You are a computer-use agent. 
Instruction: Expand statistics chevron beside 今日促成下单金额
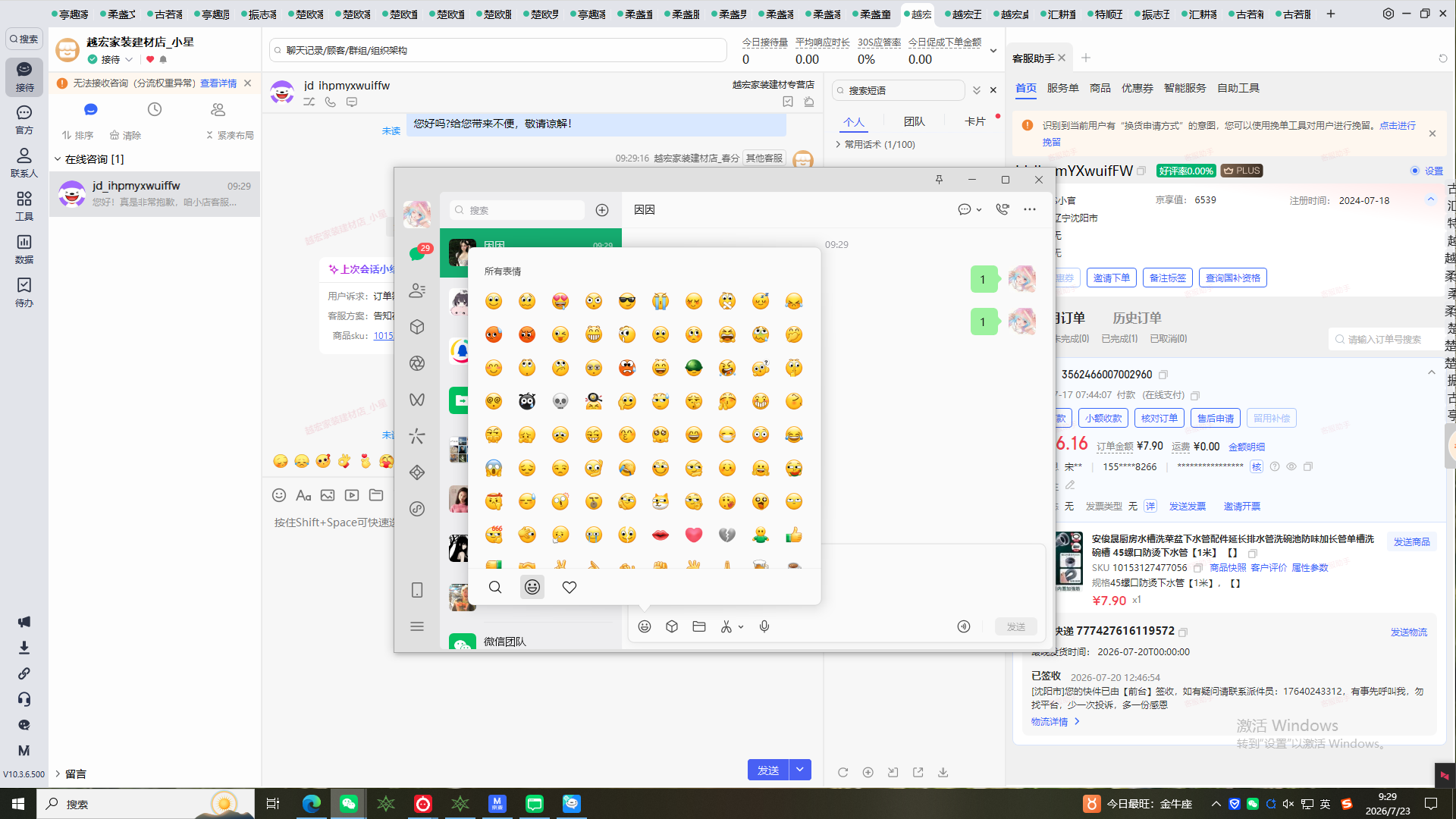[993, 51]
